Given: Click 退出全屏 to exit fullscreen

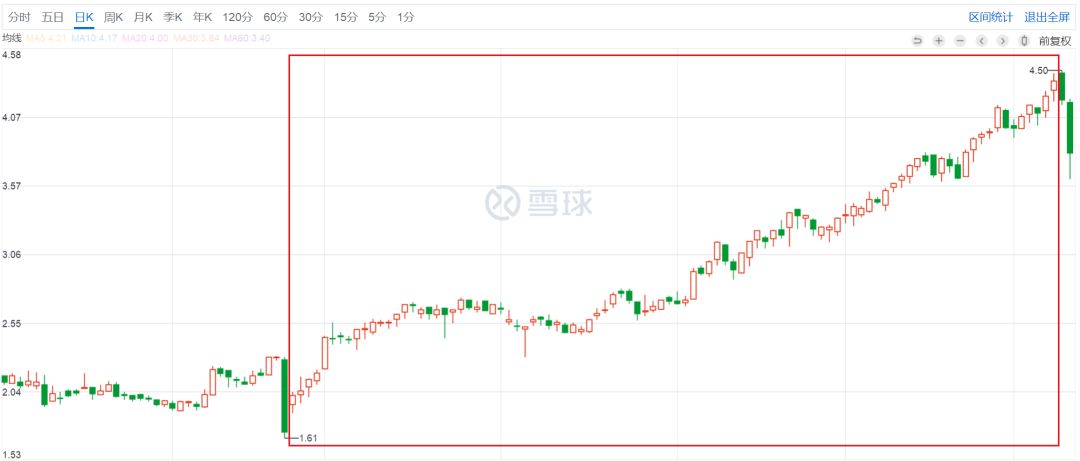Looking at the screenshot, I should [1046, 17].
